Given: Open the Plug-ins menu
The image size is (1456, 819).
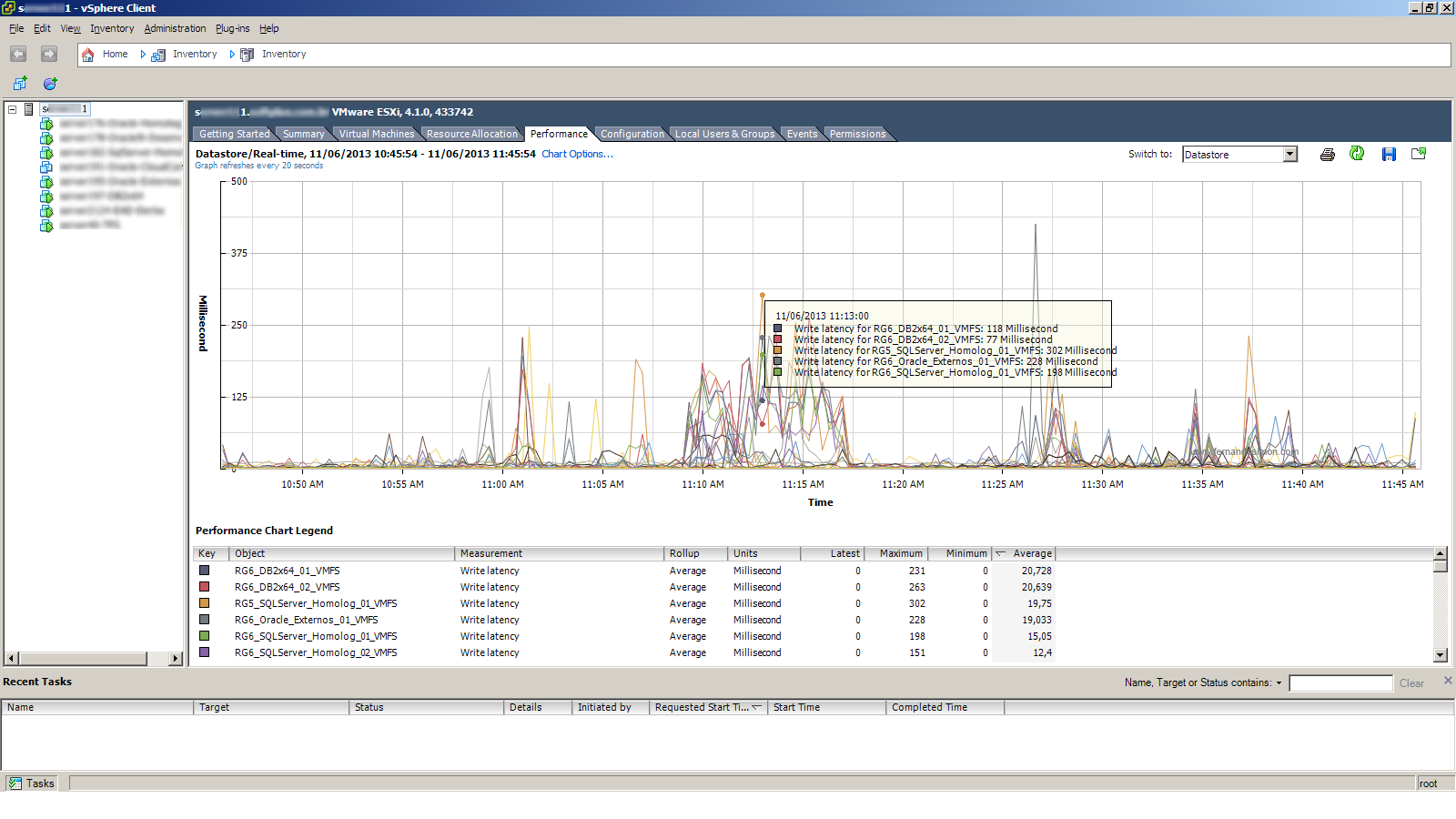Looking at the screenshot, I should [x=232, y=29].
